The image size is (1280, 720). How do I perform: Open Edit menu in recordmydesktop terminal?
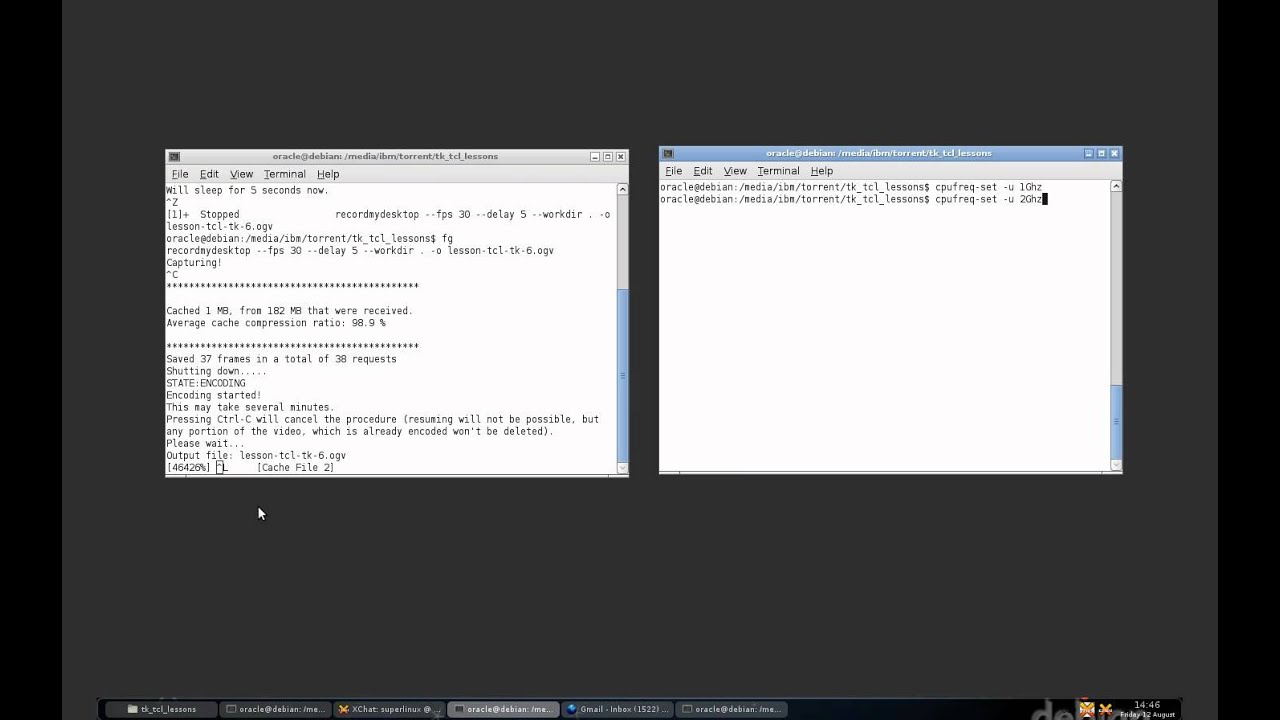point(209,174)
